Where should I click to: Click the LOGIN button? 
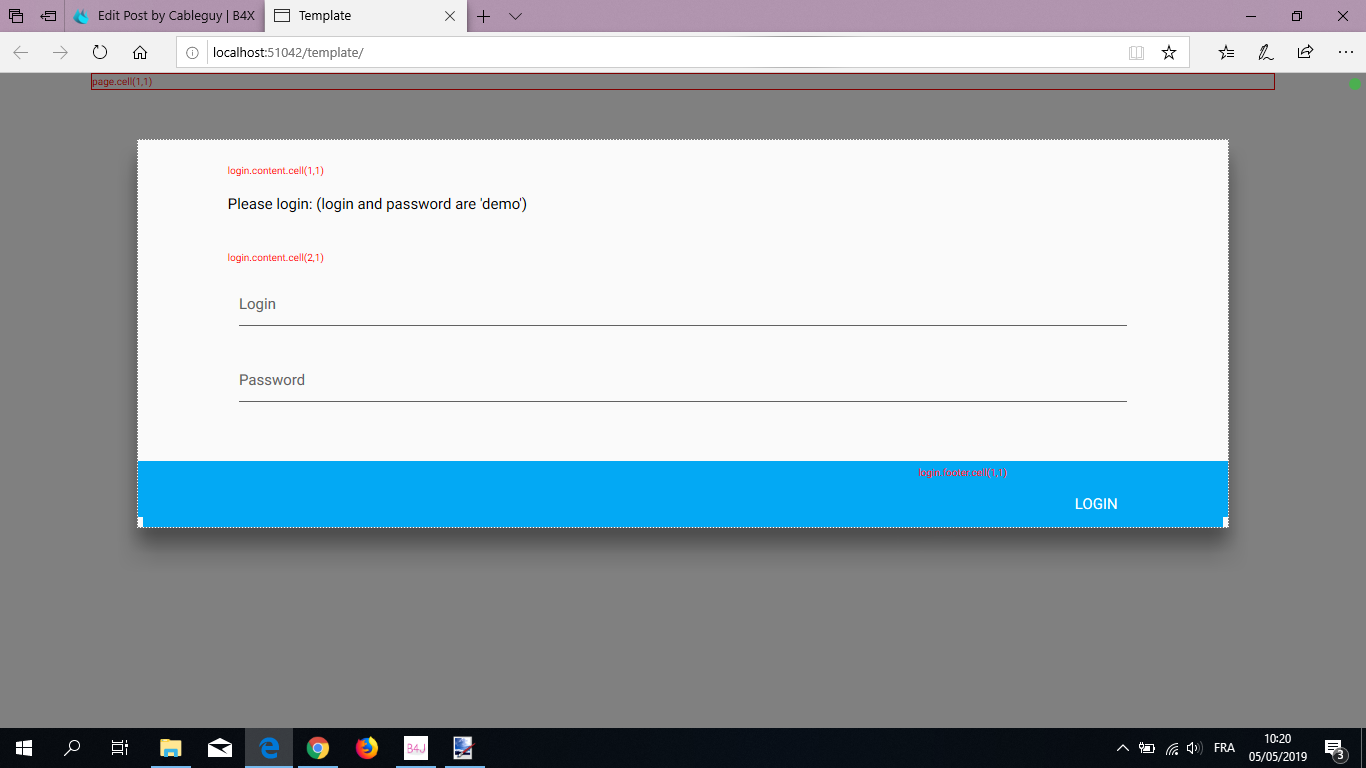1096,504
